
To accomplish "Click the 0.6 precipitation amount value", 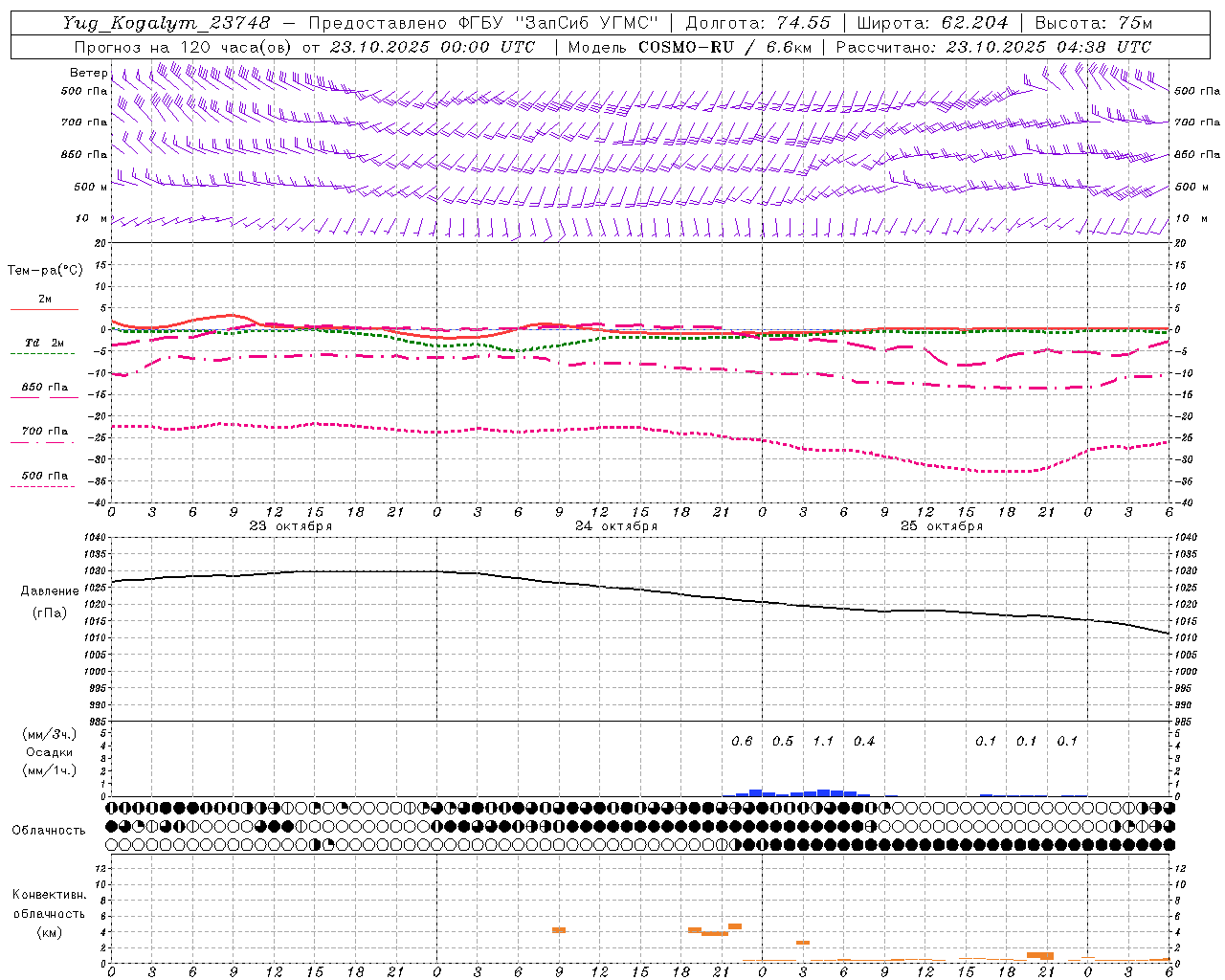I will pyautogui.click(x=742, y=742).
